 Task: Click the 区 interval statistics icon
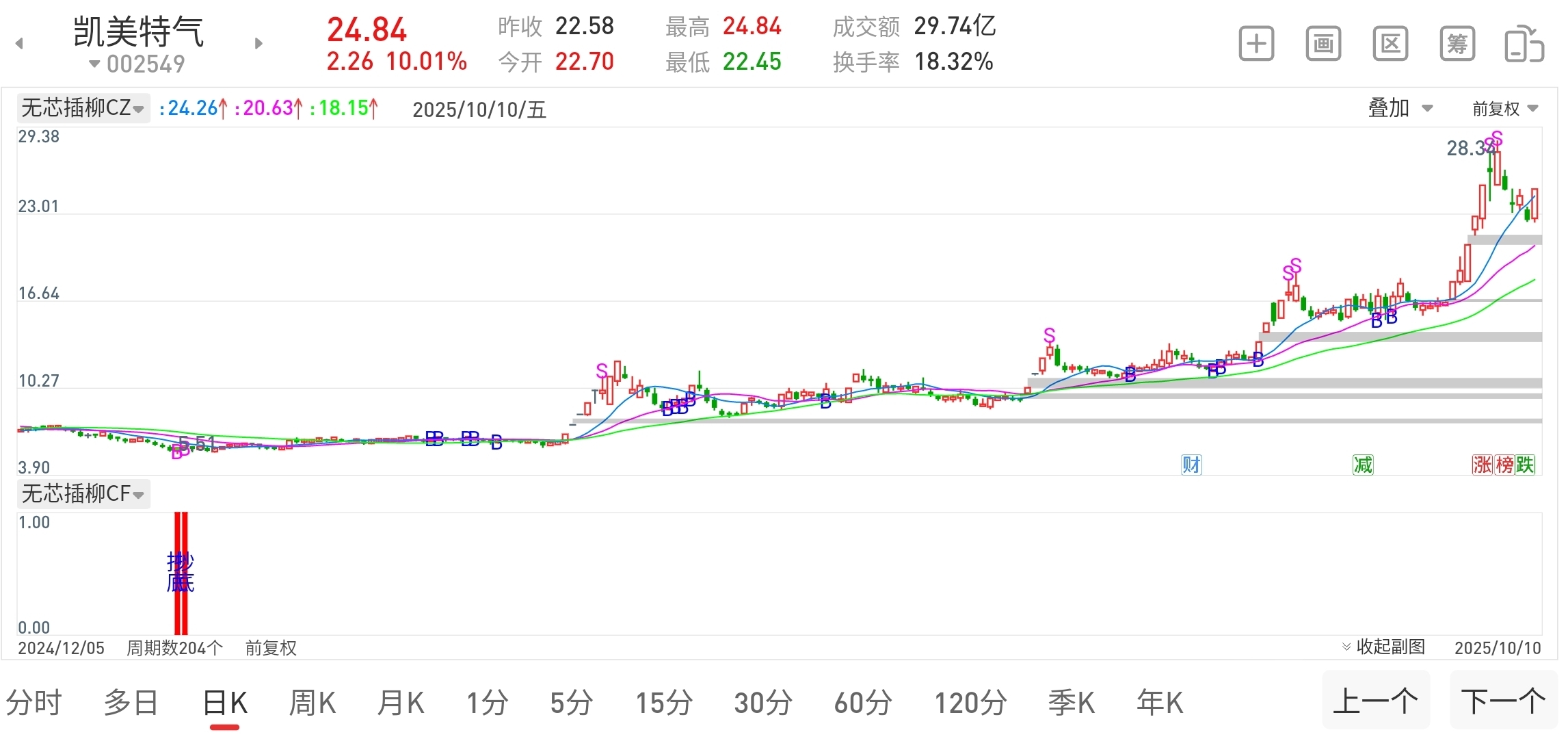pyautogui.click(x=1390, y=44)
